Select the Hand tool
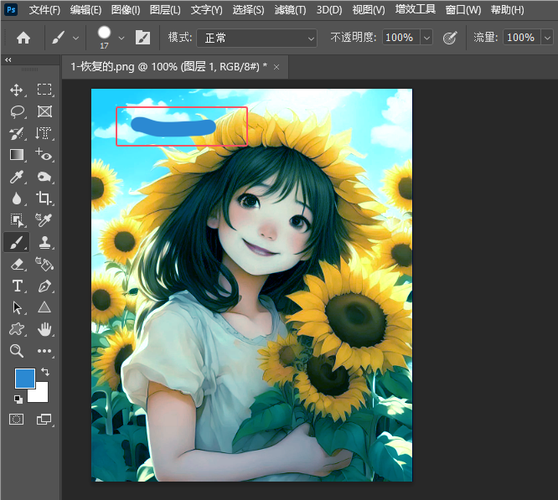 point(44,330)
